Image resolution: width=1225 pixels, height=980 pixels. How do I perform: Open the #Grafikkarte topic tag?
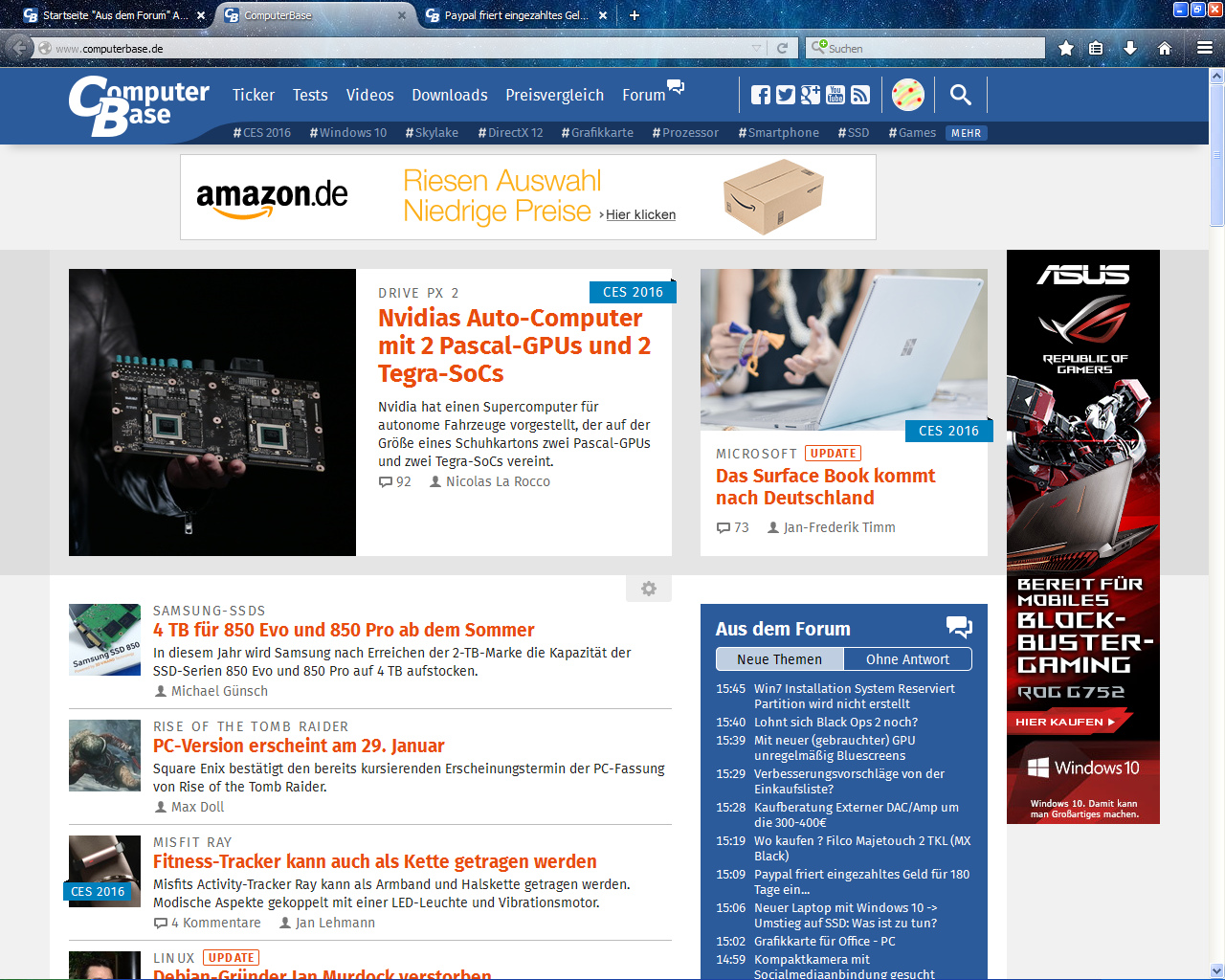[x=597, y=133]
